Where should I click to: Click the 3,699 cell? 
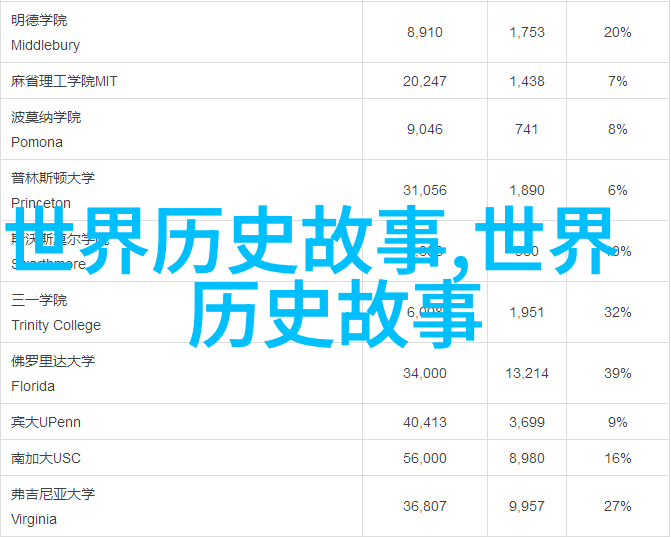pyautogui.click(x=527, y=423)
